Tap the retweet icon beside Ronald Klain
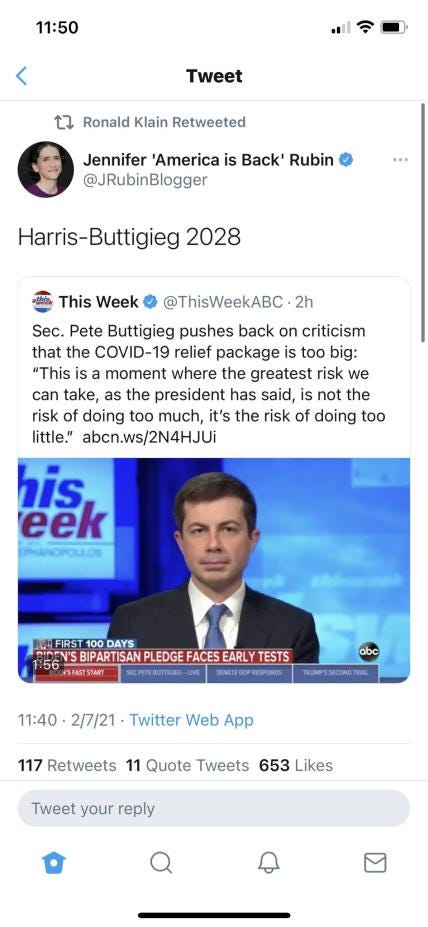 pyautogui.click(x=63, y=122)
